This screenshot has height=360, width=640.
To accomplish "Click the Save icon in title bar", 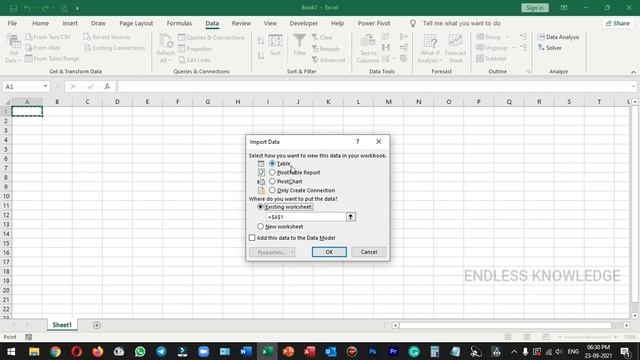I will [x=13, y=8].
